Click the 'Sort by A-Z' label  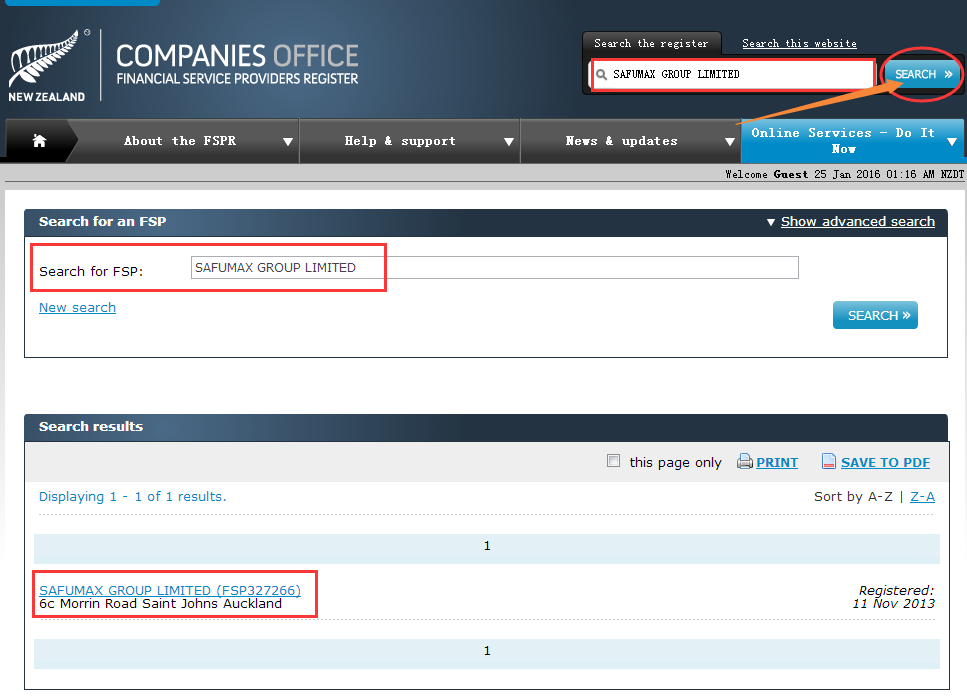point(853,496)
